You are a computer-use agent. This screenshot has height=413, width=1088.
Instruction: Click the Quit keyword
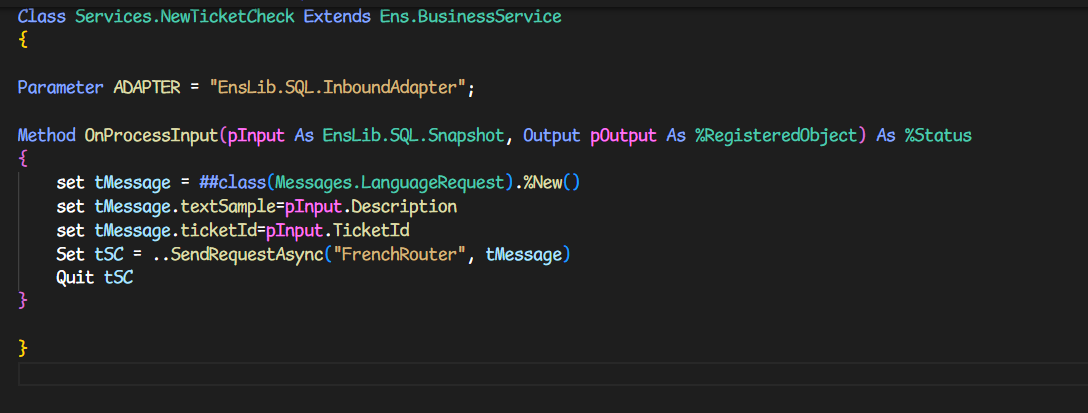(x=76, y=279)
